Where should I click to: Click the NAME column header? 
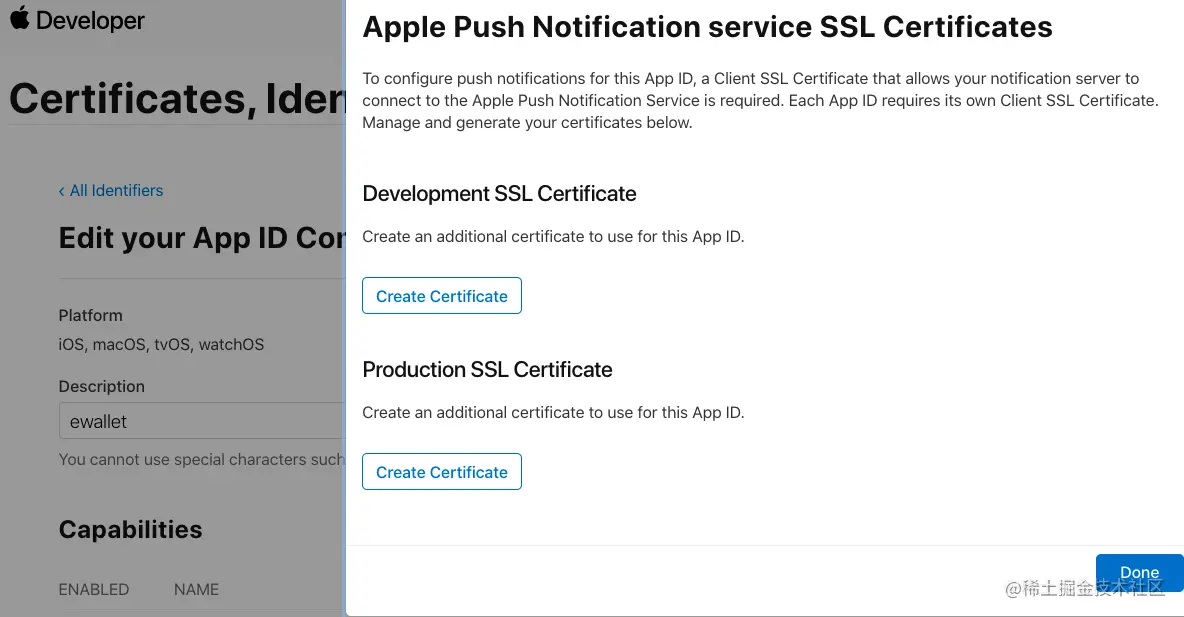(196, 589)
